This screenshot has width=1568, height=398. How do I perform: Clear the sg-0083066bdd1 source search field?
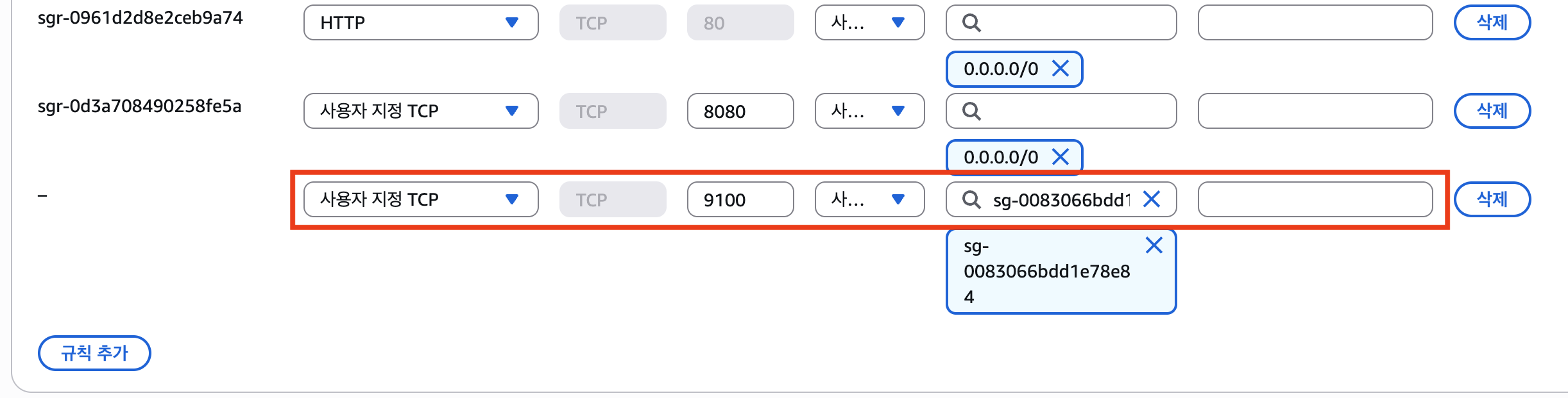point(1152,199)
